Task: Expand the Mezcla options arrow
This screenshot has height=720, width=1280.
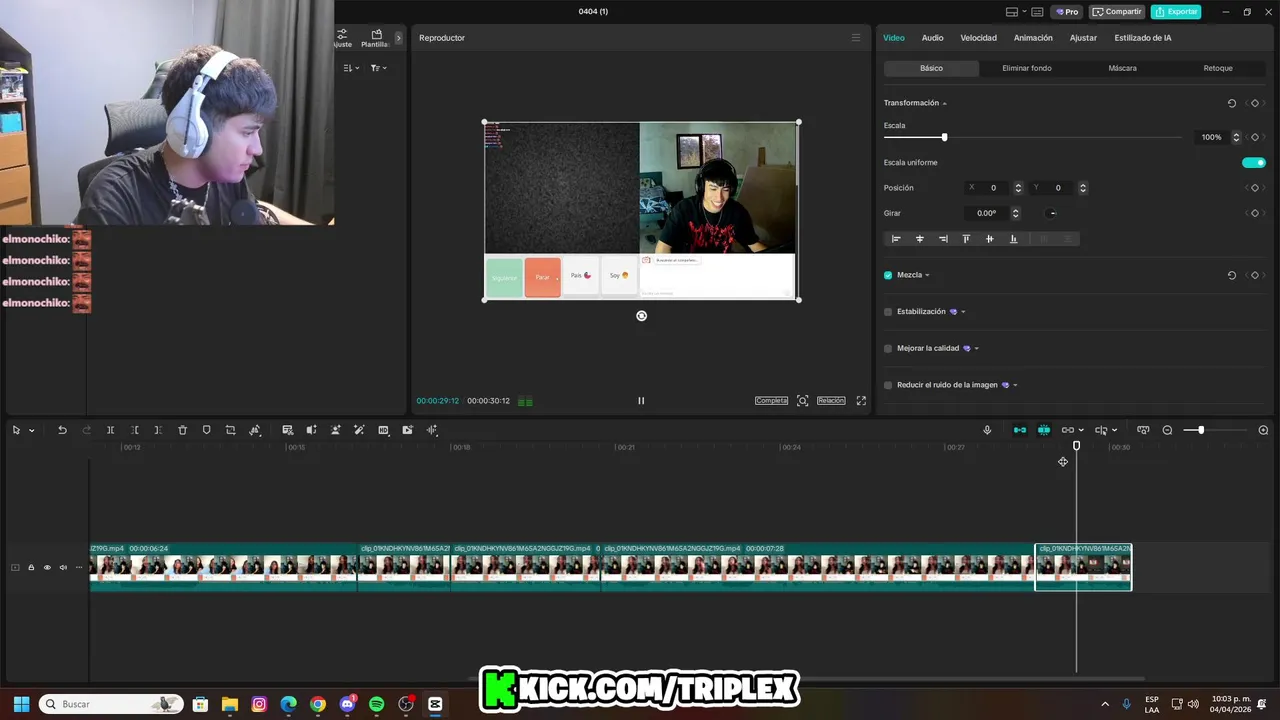Action: click(x=927, y=276)
